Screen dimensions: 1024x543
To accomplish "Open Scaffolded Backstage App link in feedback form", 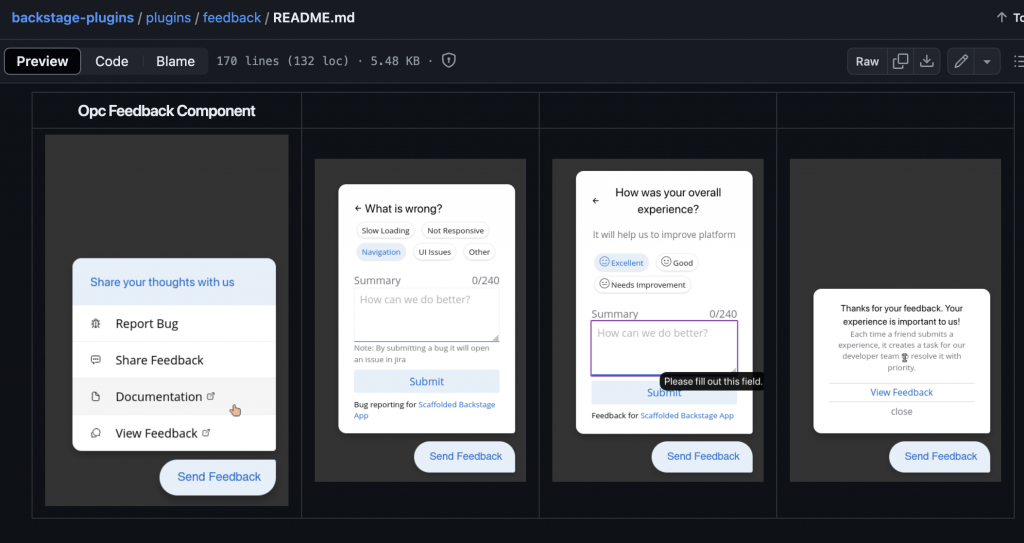I will point(687,416).
